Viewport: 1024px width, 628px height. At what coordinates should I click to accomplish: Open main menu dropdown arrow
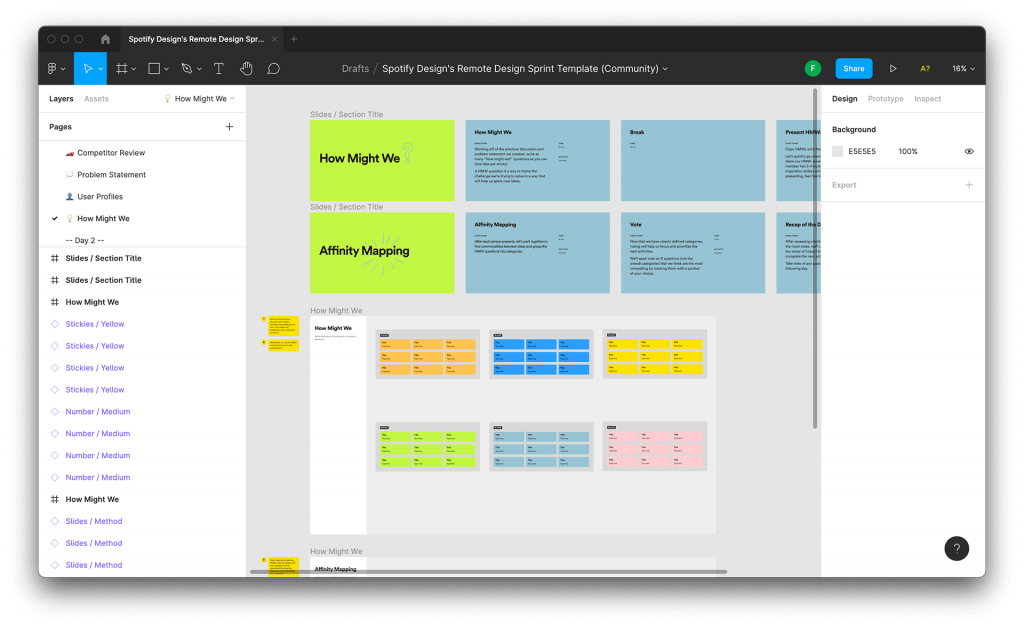[x=63, y=69]
